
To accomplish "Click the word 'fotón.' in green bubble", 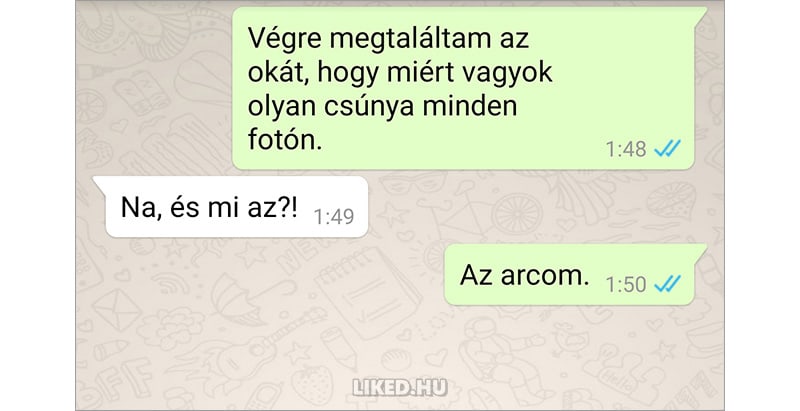I will pyautogui.click(x=285, y=139).
